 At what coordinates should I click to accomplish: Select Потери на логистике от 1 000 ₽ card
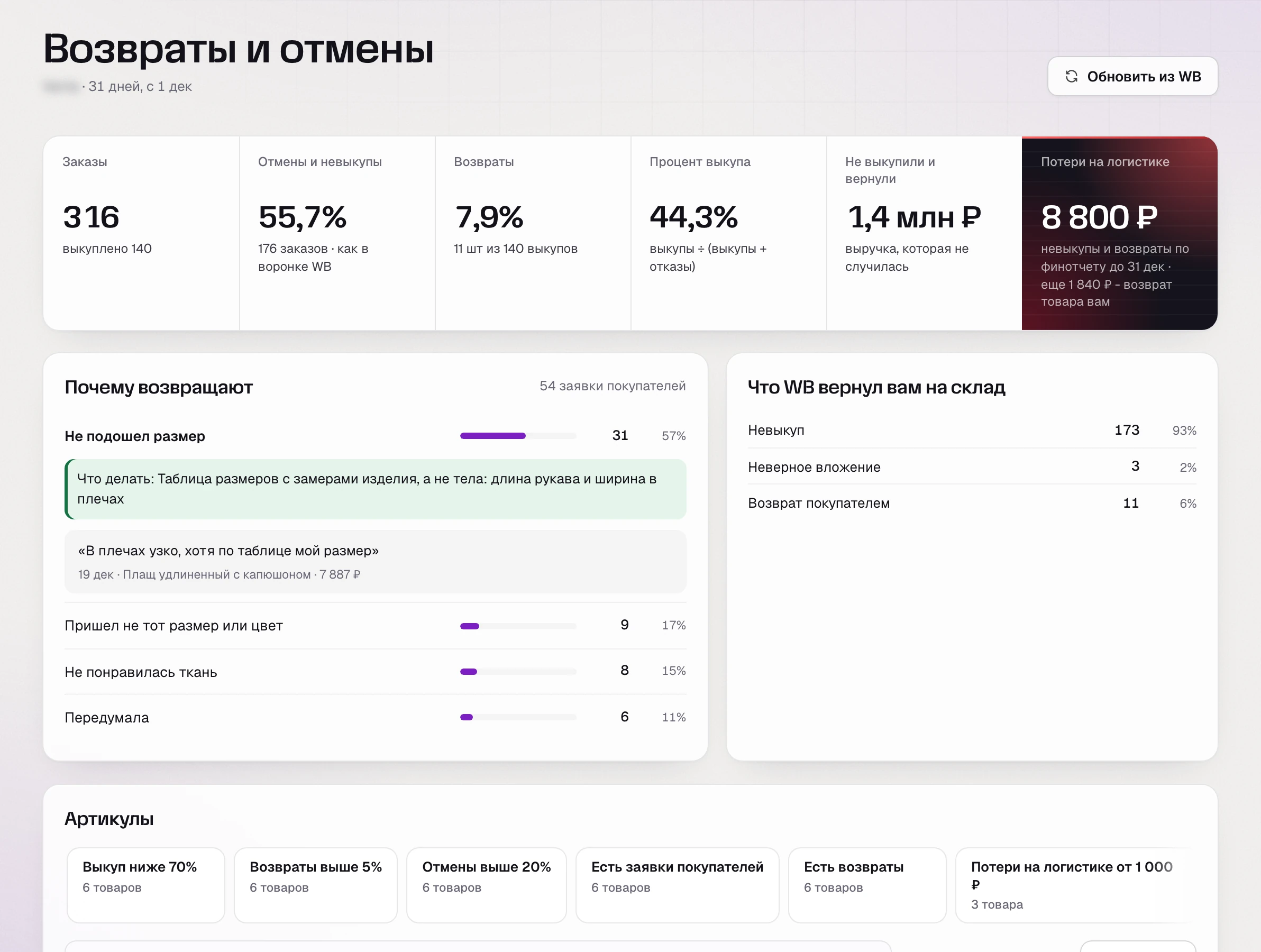click(1075, 885)
